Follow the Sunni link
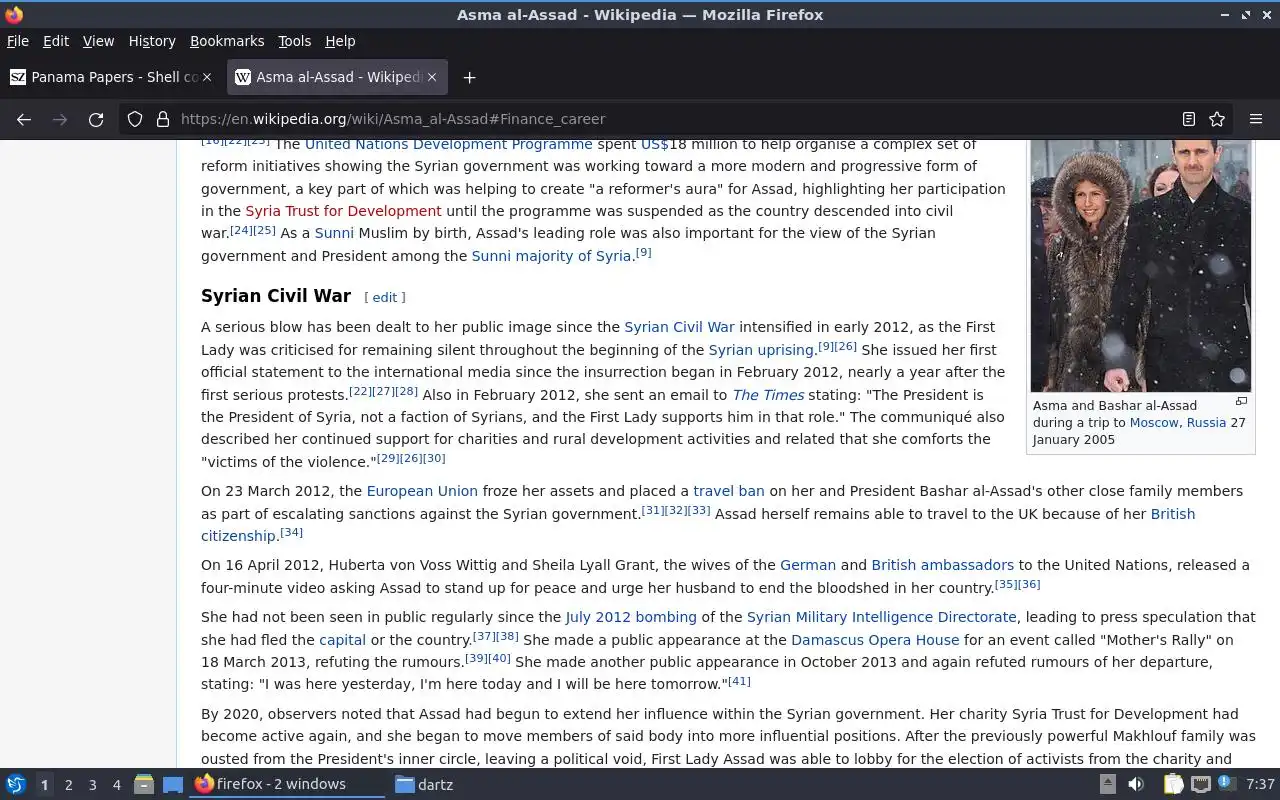Viewport: 1280px width, 800px height. click(334, 233)
